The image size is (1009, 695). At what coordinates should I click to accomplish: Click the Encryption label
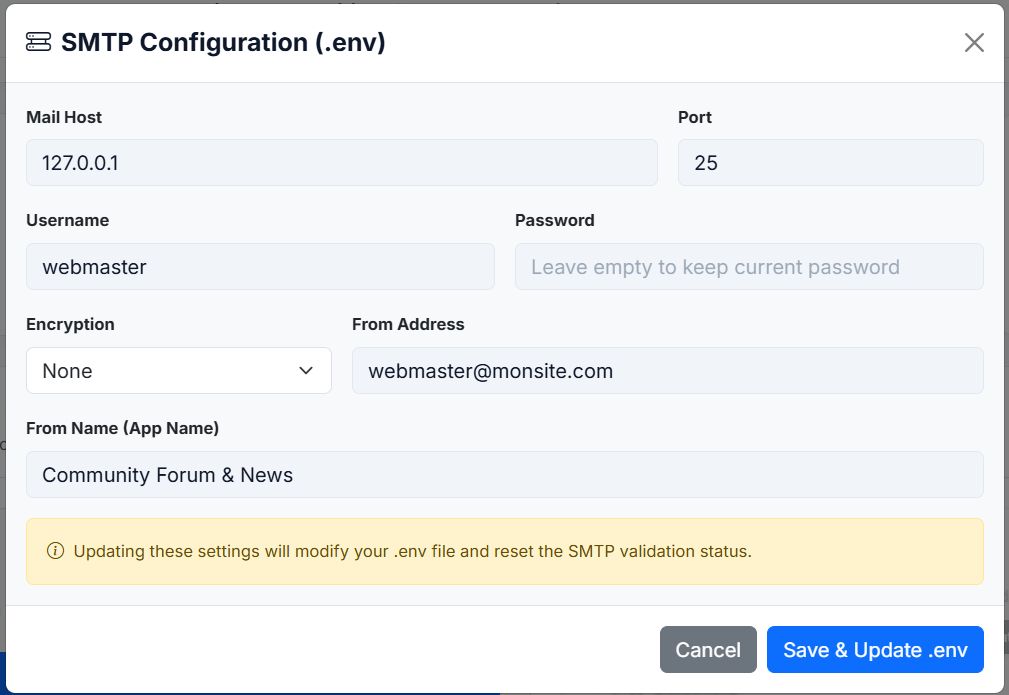(69, 324)
